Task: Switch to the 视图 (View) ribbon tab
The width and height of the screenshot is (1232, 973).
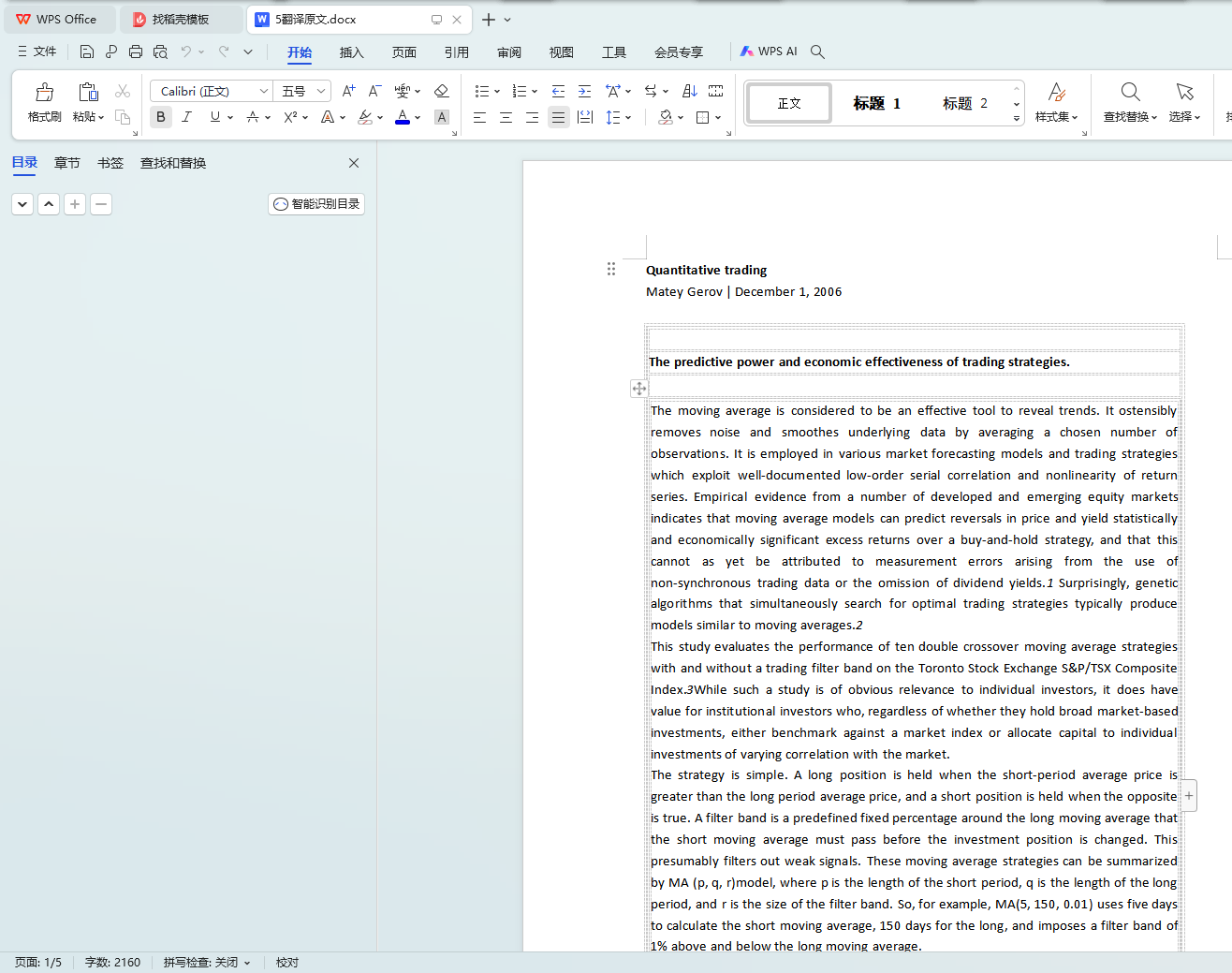Action: 562,52
